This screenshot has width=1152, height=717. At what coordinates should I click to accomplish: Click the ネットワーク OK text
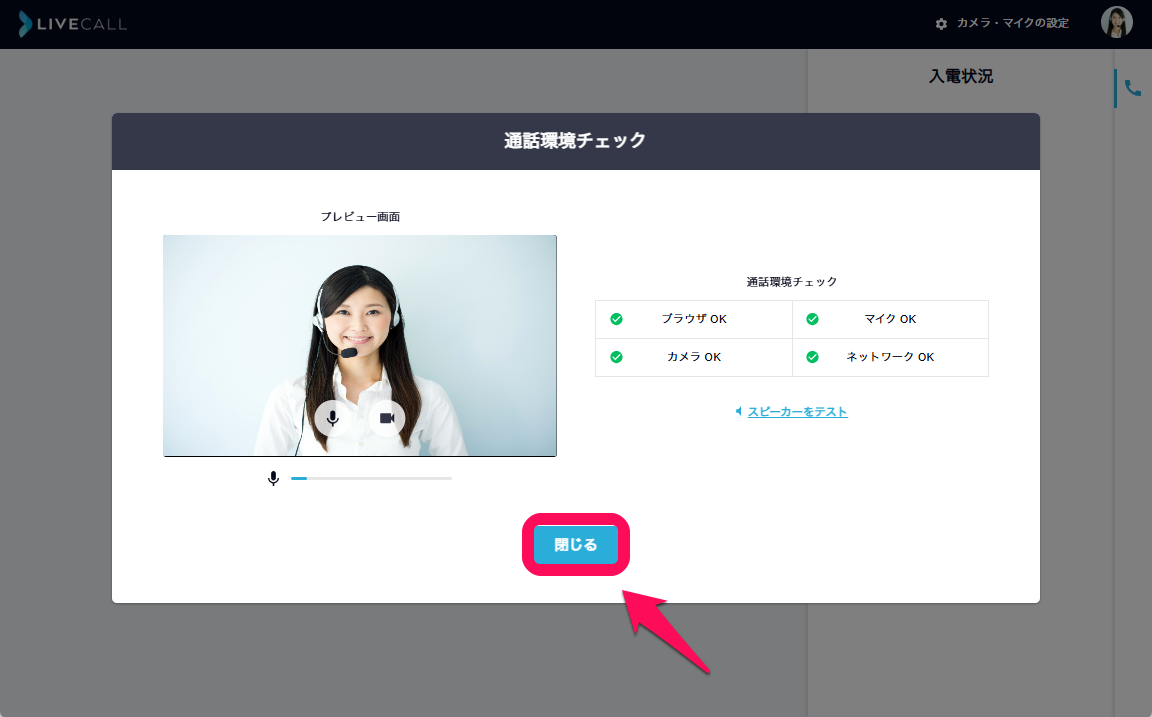(x=890, y=357)
